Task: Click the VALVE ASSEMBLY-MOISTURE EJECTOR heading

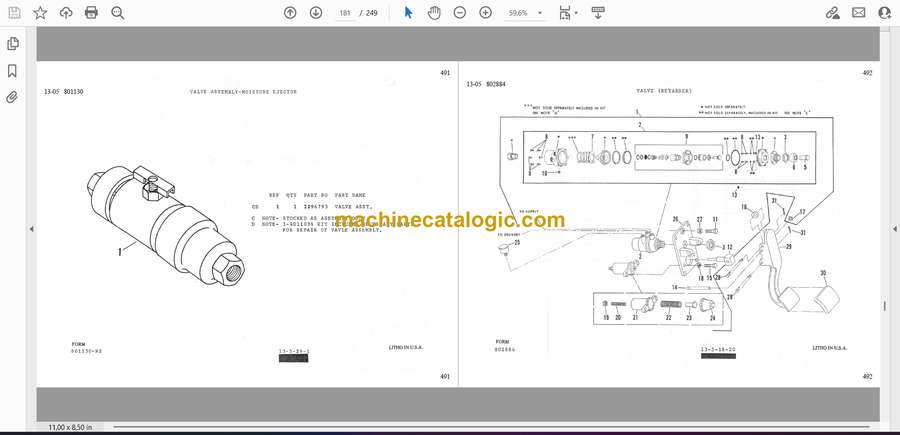Action: 243,92
